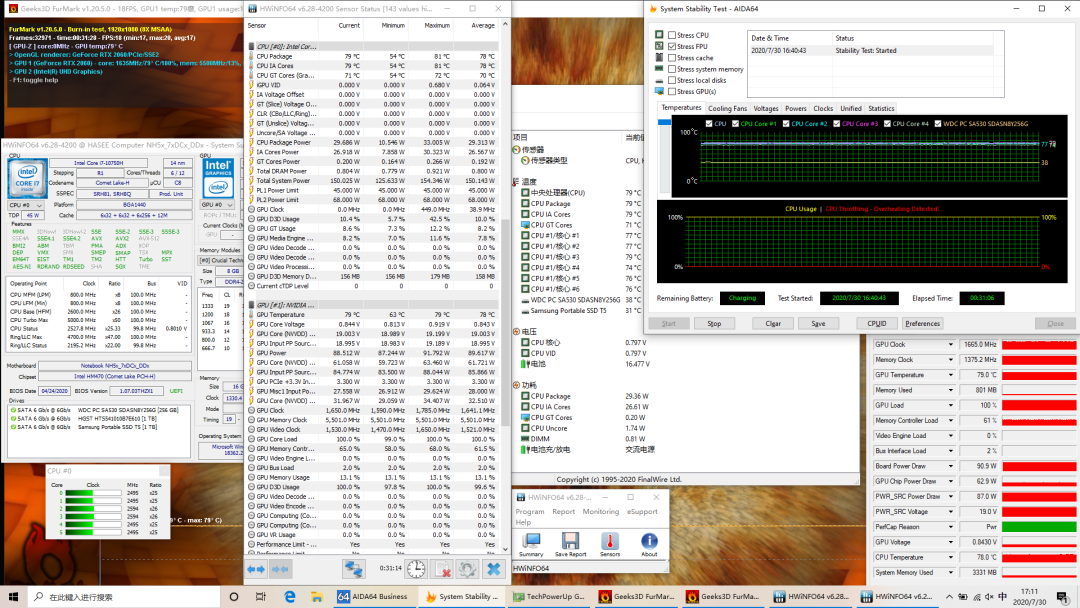This screenshot has width=1080, height=608.
Task: Switch to the Cooling Fans tab
Action: coord(727,108)
